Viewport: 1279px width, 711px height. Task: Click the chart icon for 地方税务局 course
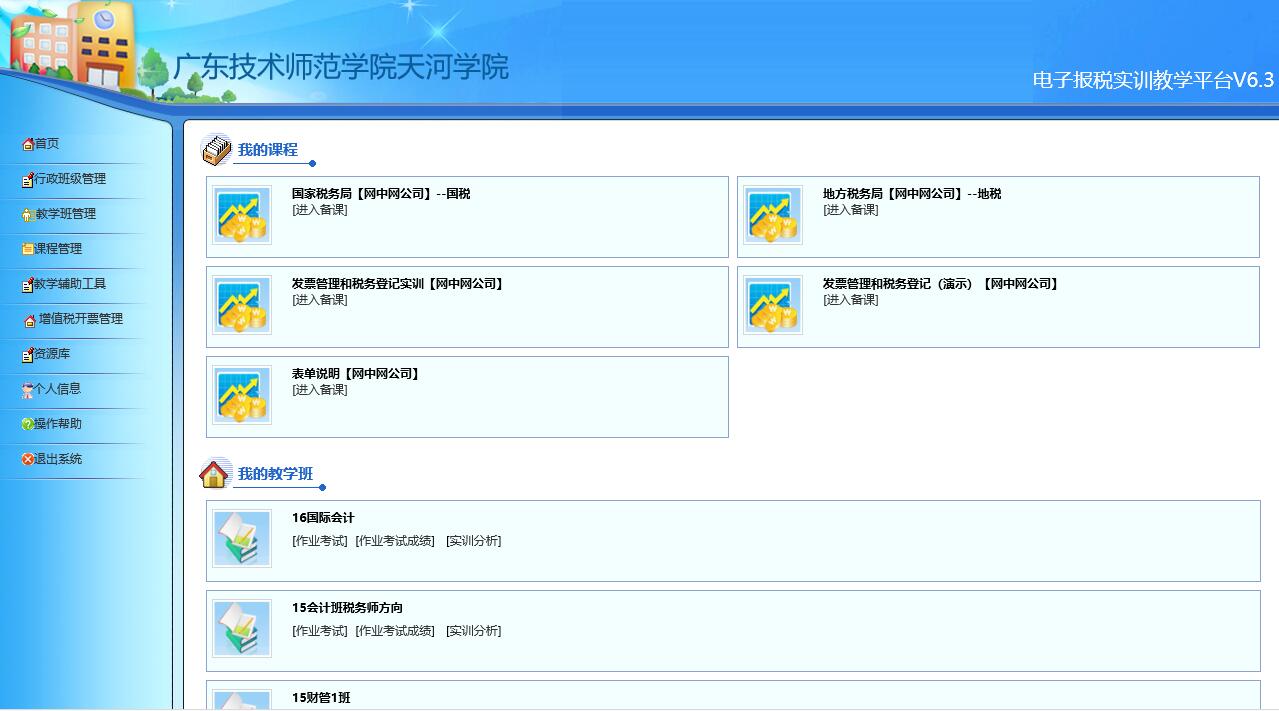[773, 215]
